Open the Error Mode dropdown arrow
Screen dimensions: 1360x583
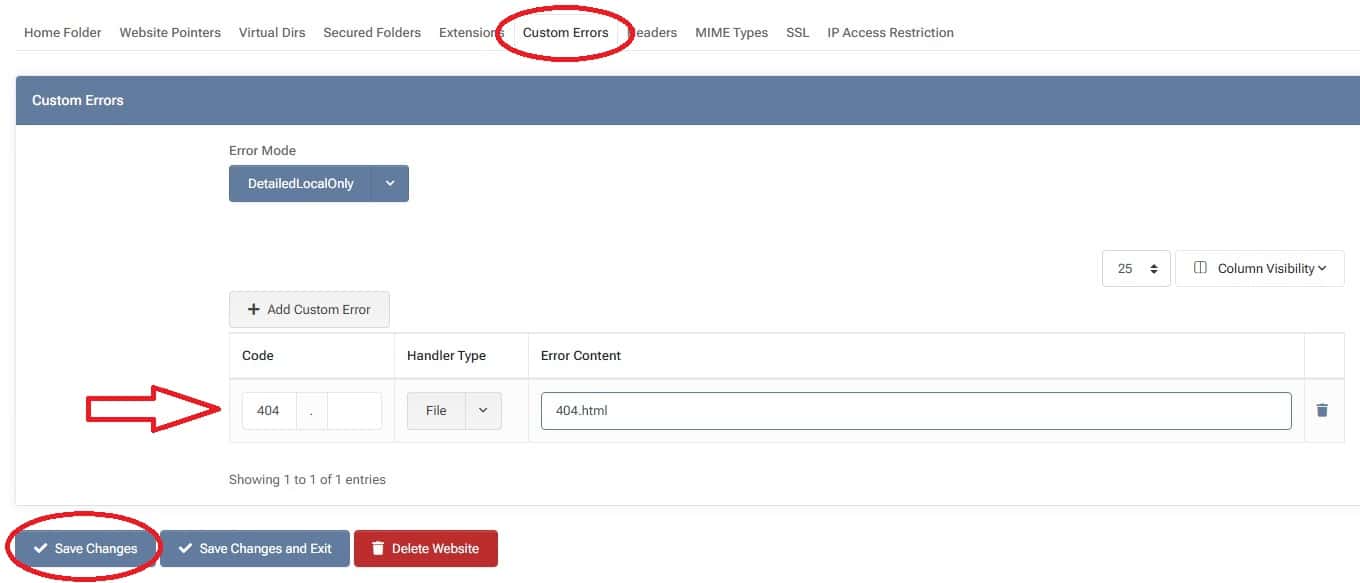[390, 184]
